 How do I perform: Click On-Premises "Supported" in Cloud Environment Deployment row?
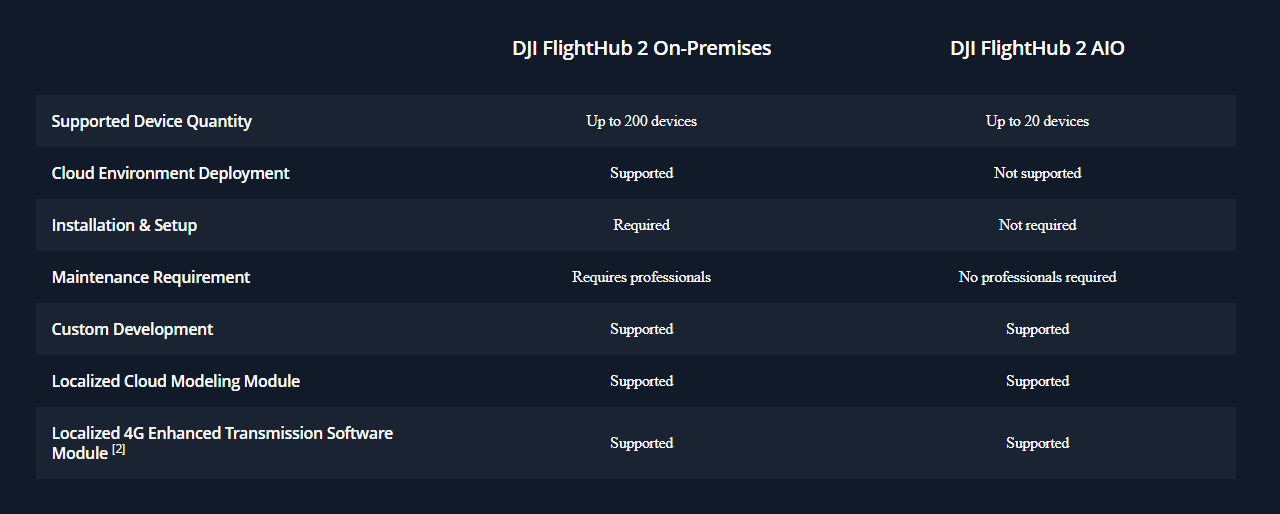coord(641,173)
